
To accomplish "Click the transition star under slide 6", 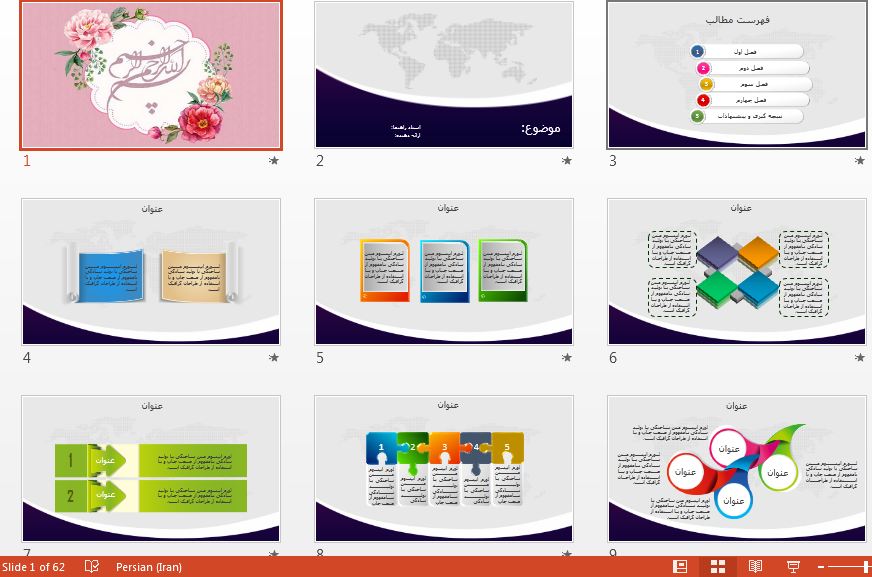I will [x=860, y=357].
